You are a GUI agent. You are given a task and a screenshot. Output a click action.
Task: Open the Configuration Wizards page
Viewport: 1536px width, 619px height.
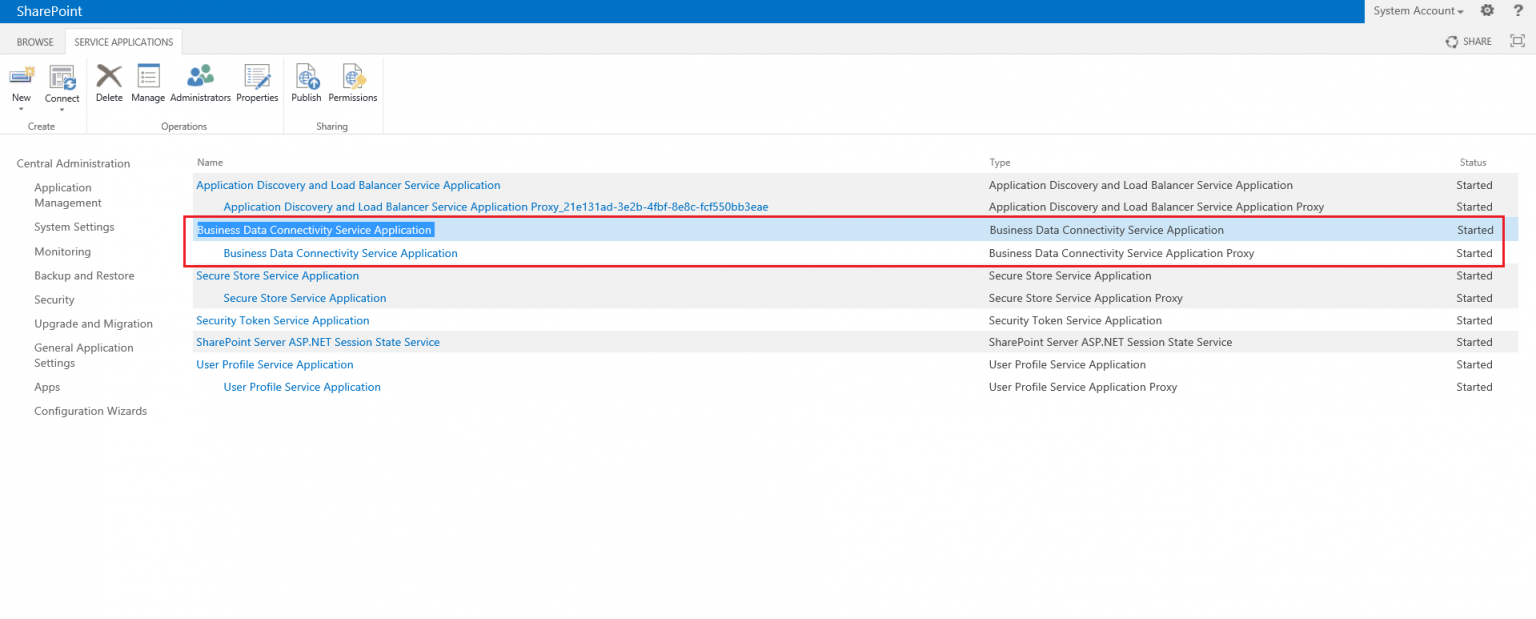pyautogui.click(x=90, y=410)
